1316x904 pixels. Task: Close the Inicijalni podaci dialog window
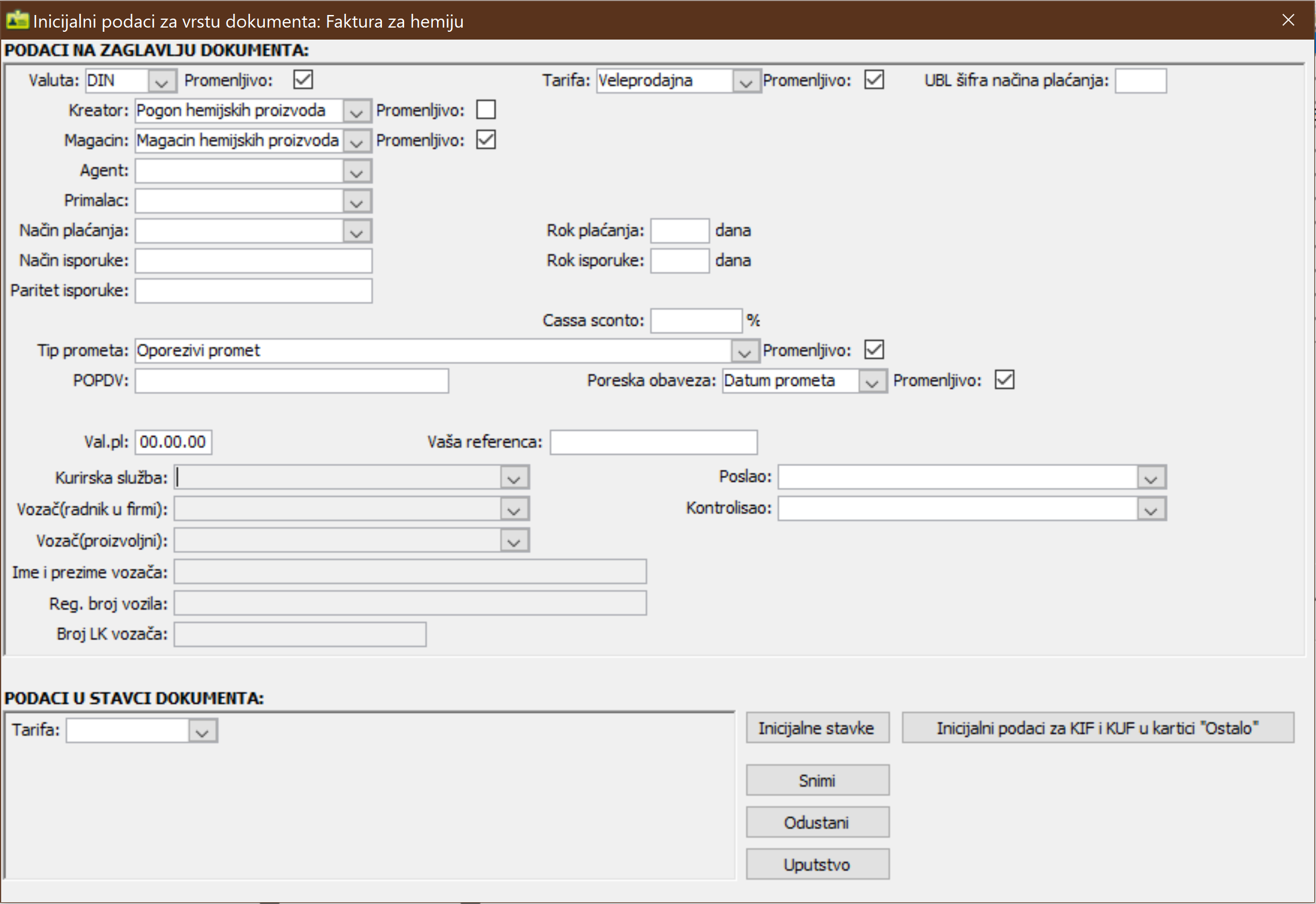click(1287, 20)
